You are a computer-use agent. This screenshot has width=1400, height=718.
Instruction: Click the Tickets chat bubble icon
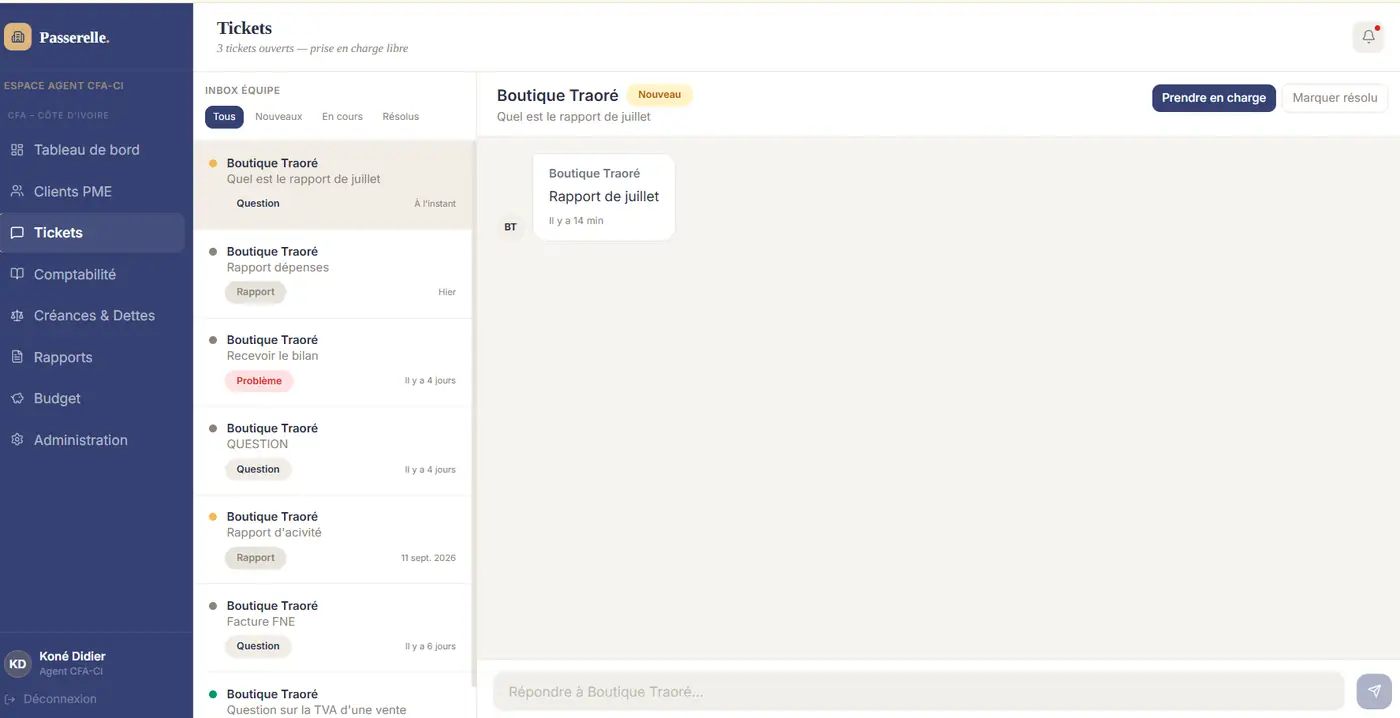17,233
